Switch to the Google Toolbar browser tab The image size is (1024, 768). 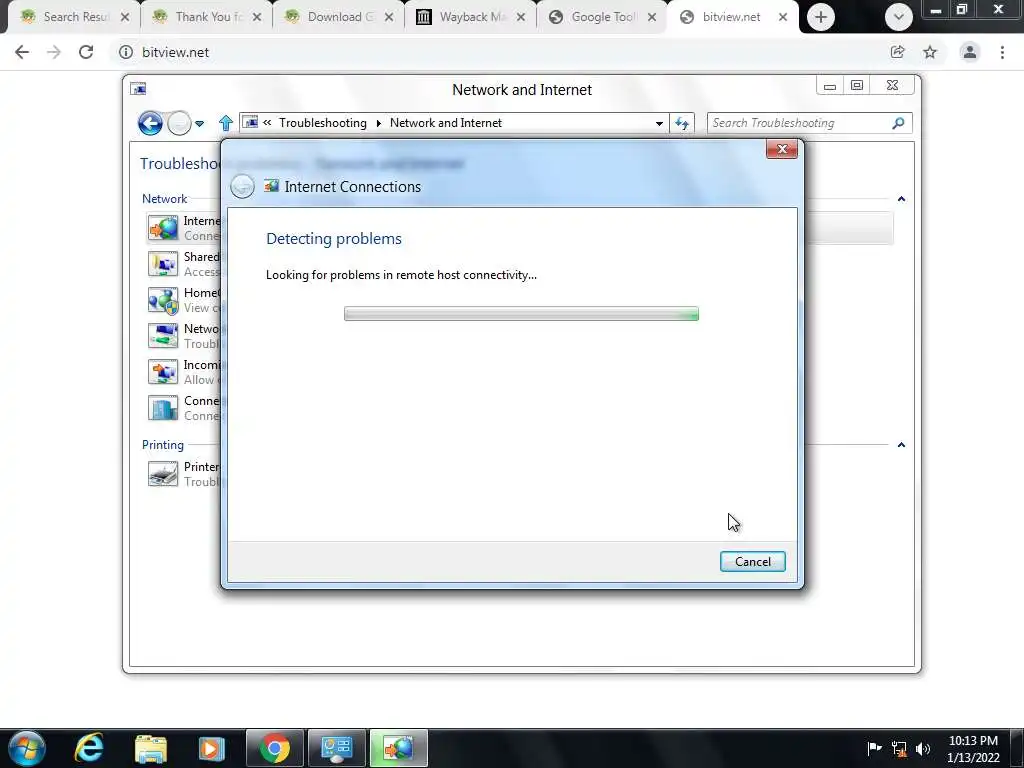601,17
